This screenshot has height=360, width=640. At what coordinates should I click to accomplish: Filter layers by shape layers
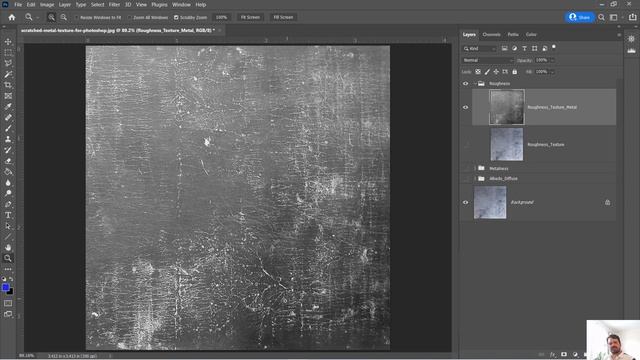[x=535, y=48]
